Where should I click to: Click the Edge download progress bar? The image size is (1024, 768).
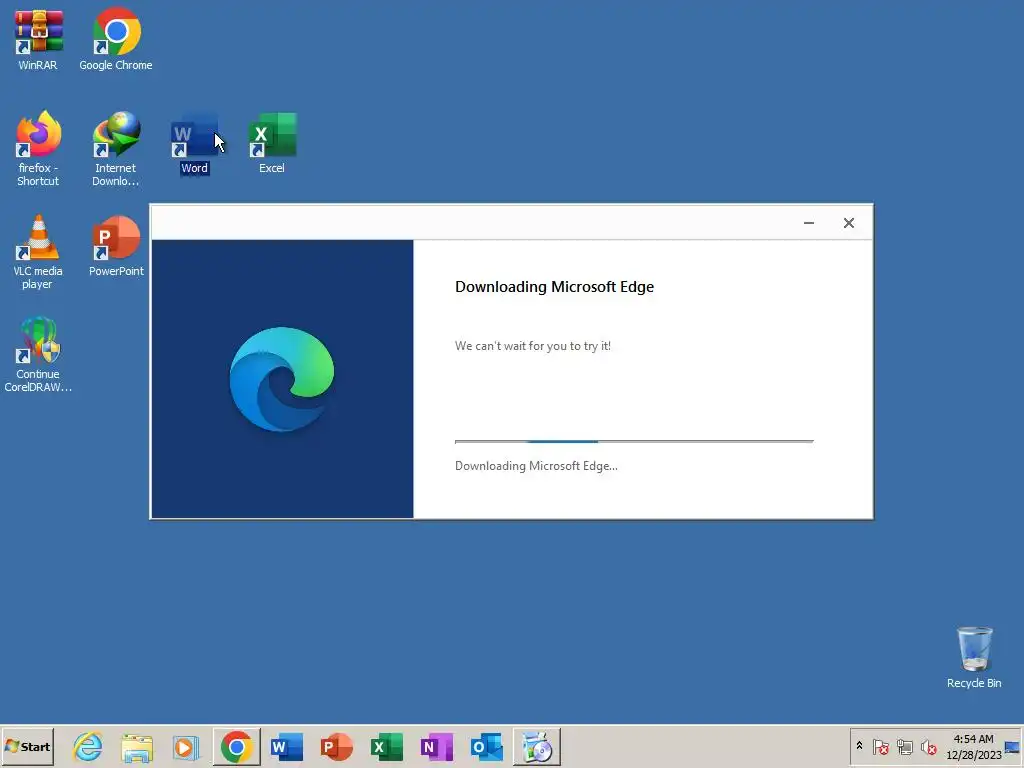click(634, 441)
